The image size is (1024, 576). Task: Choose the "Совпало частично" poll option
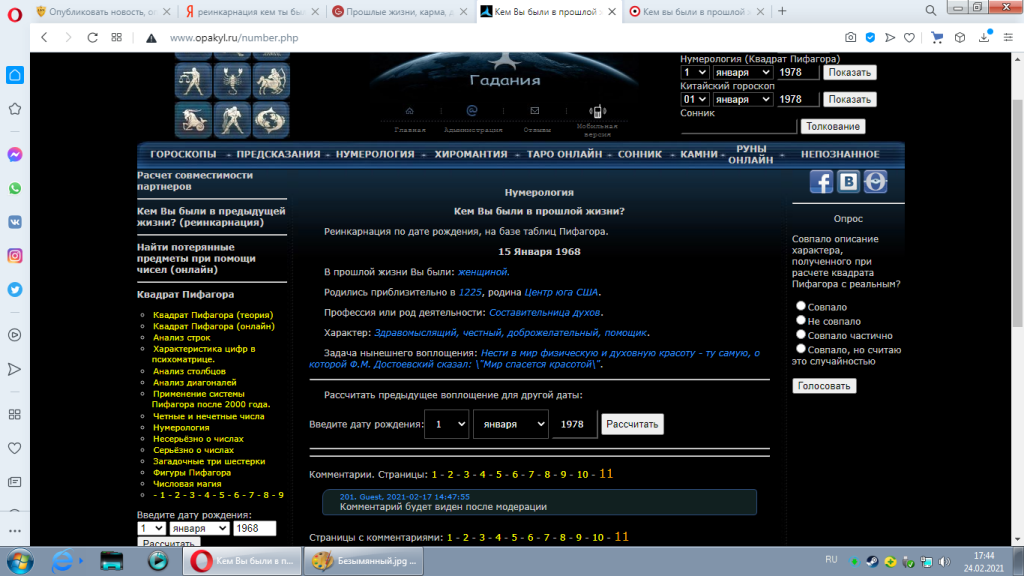click(x=801, y=334)
